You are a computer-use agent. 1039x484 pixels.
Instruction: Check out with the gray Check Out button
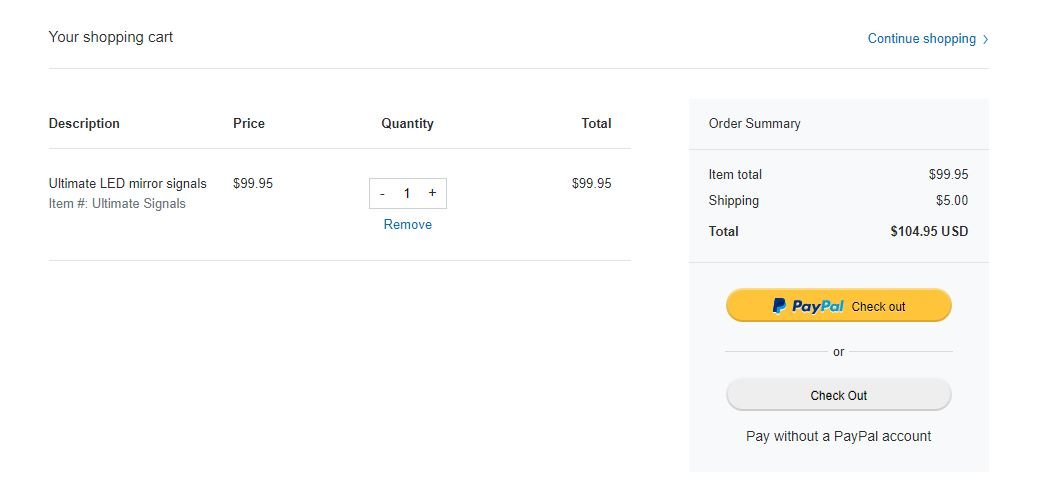pos(839,395)
